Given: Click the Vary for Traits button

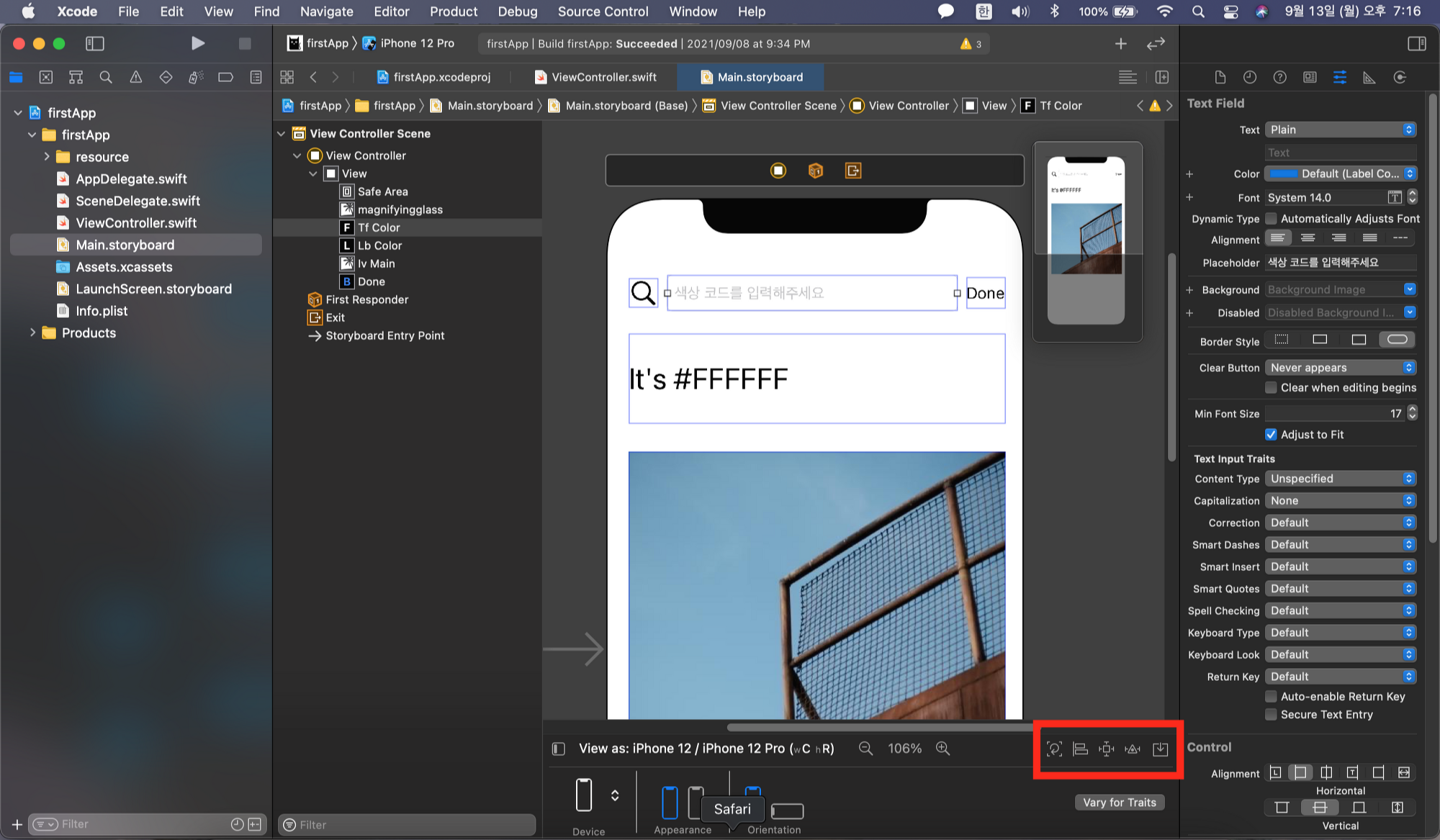Looking at the screenshot, I should point(1119,802).
